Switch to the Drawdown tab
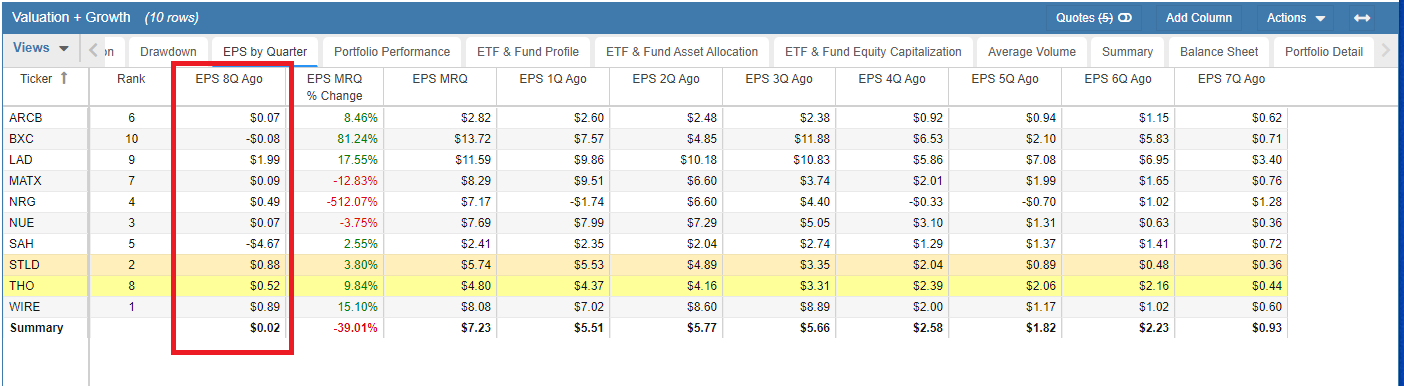 (169, 52)
